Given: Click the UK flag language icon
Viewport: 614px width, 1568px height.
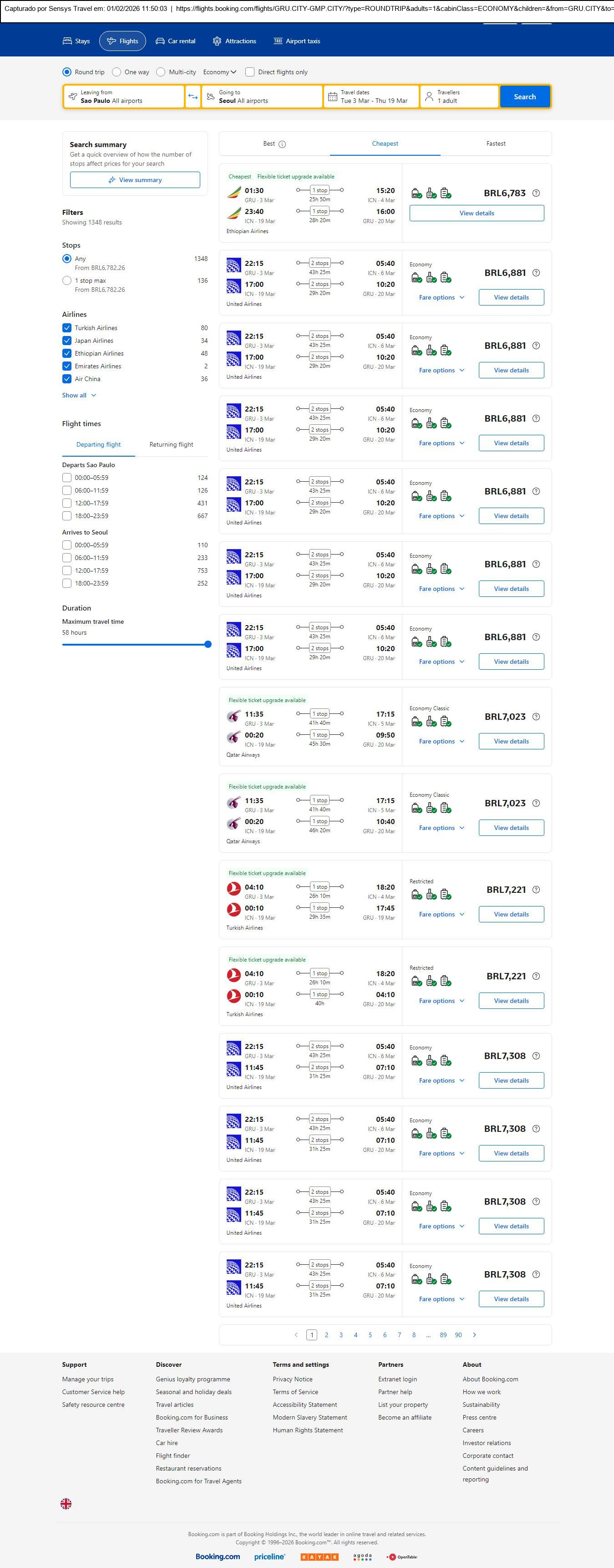Looking at the screenshot, I should pos(66,1503).
